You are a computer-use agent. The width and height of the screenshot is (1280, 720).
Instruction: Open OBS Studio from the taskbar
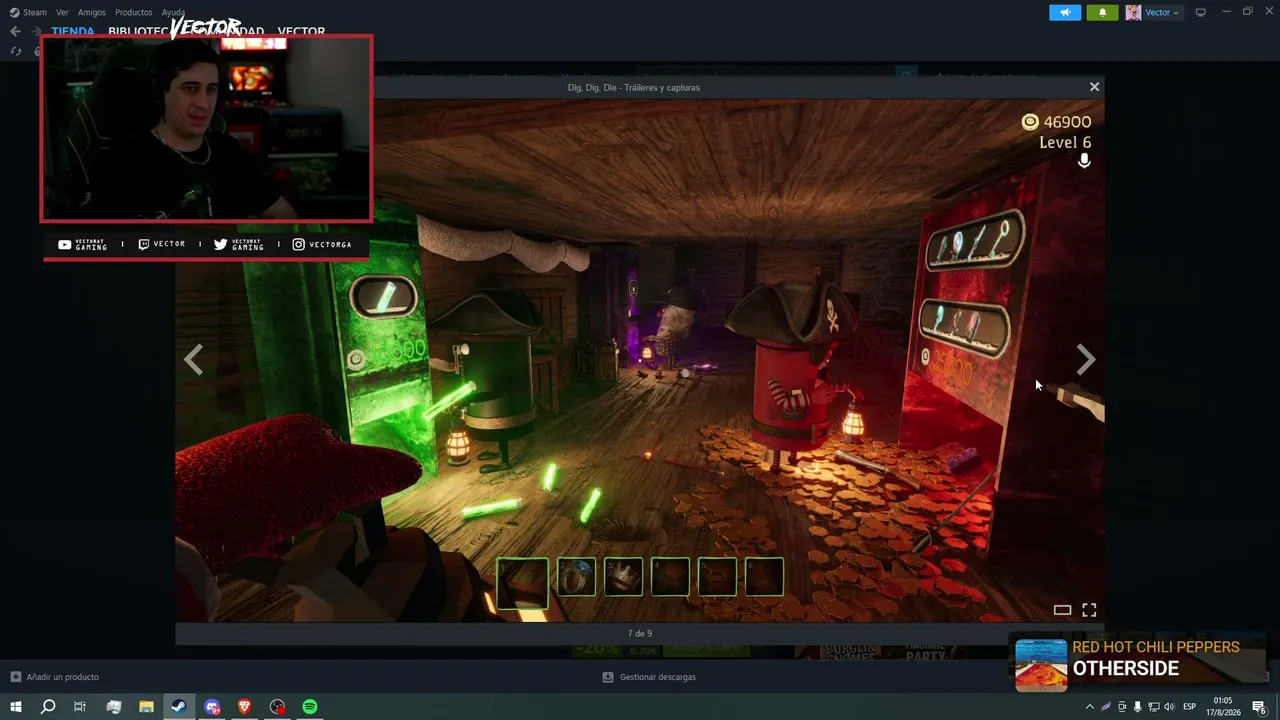point(277,707)
